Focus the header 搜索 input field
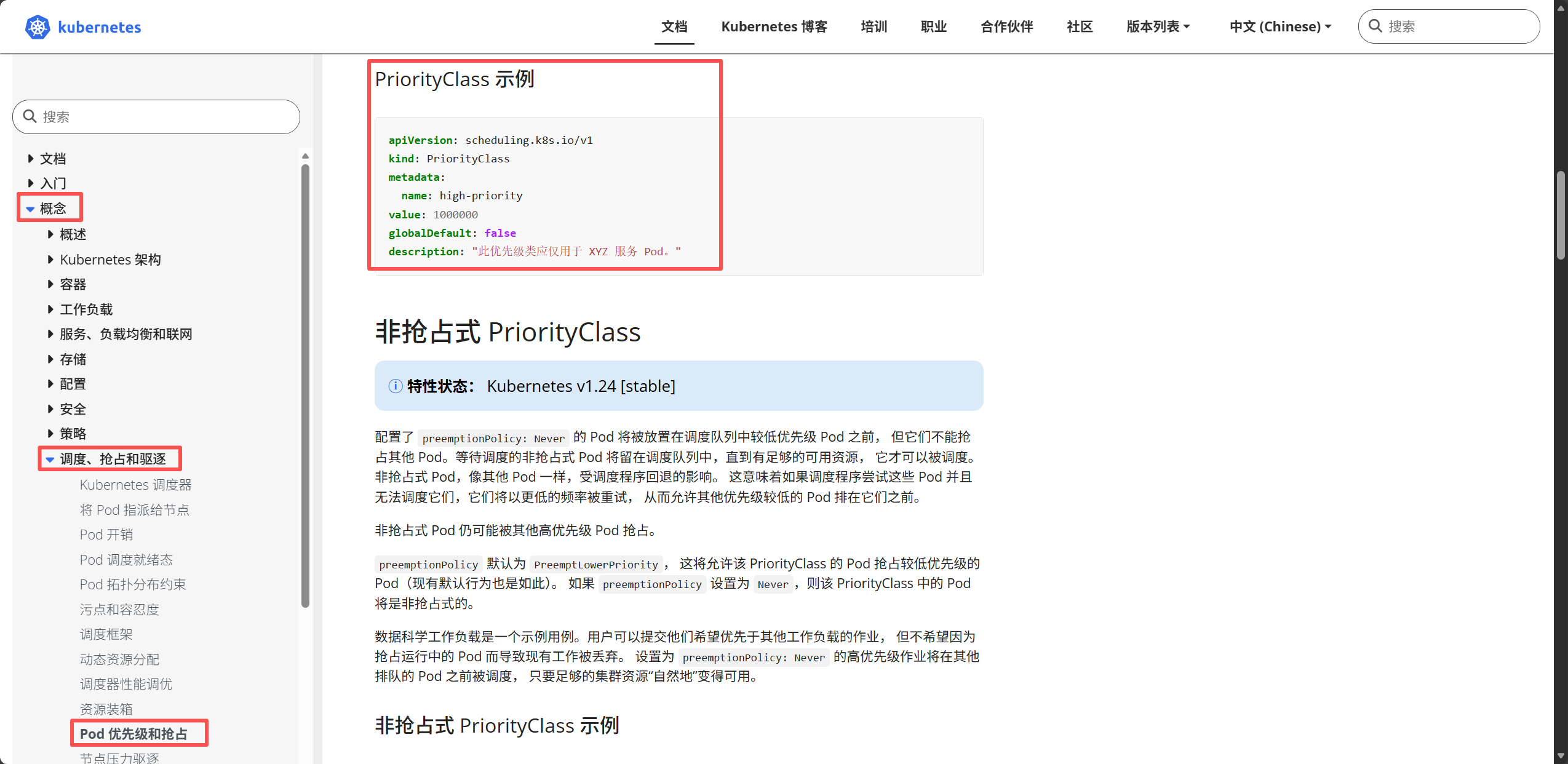This screenshot has height=764, width=1568. pos(1449,26)
